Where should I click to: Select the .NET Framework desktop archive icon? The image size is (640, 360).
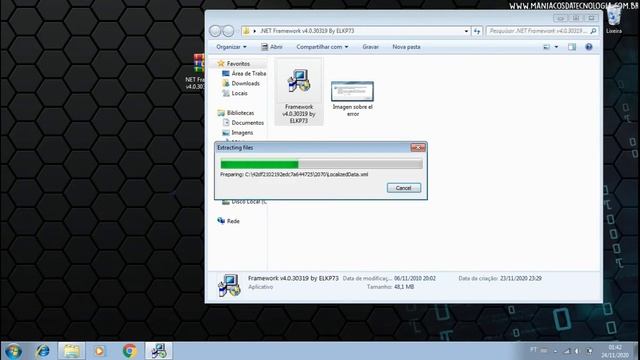[196, 72]
